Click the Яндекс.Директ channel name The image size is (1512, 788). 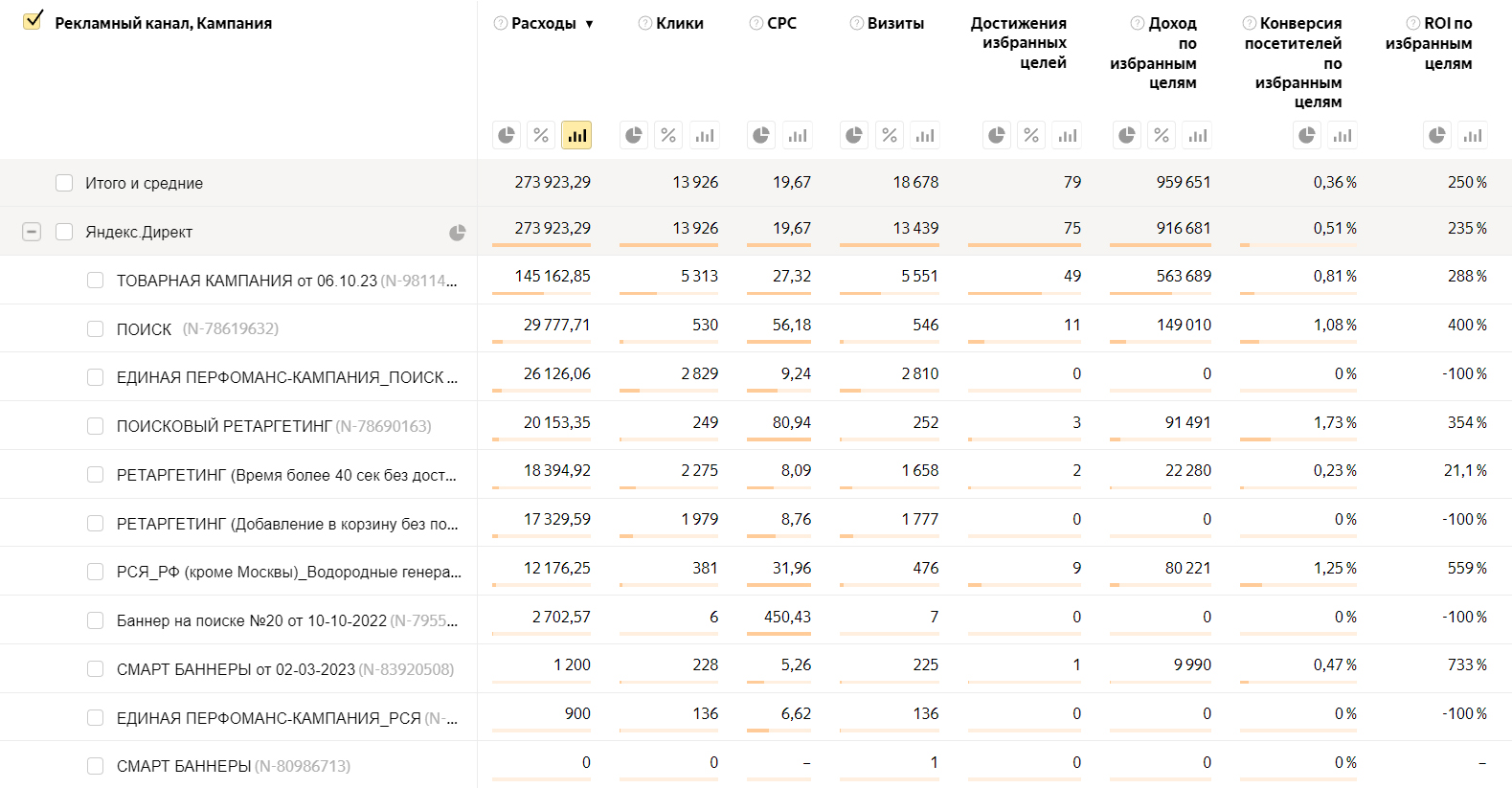(139, 232)
